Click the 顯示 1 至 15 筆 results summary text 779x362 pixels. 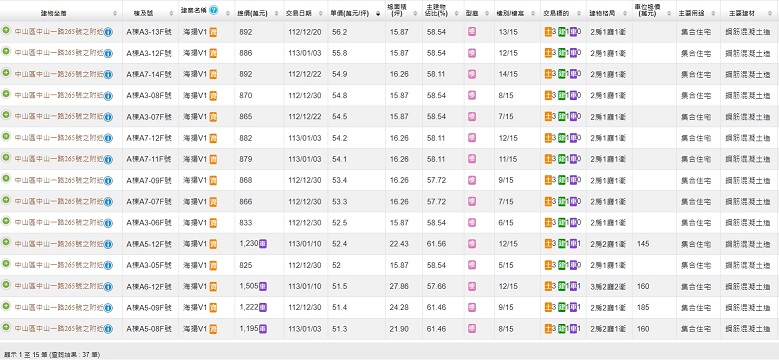pos(52,355)
